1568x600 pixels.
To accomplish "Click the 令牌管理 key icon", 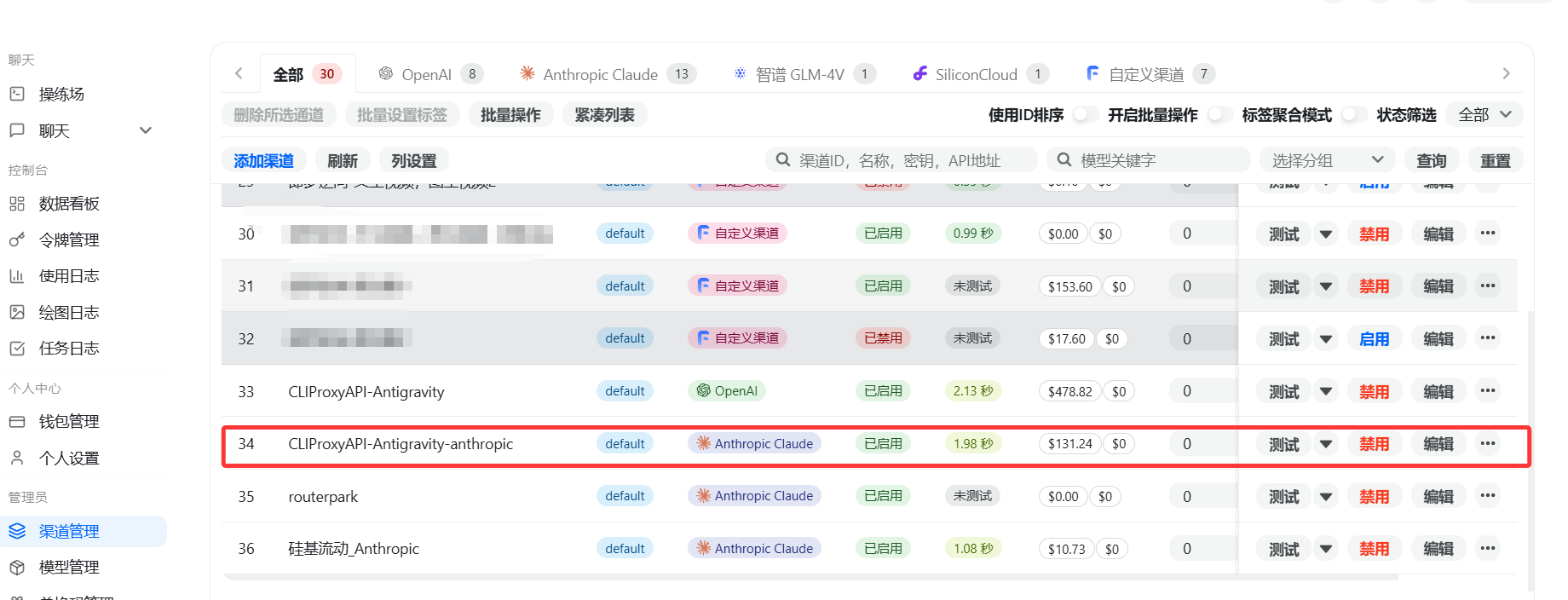I will point(17,240).
